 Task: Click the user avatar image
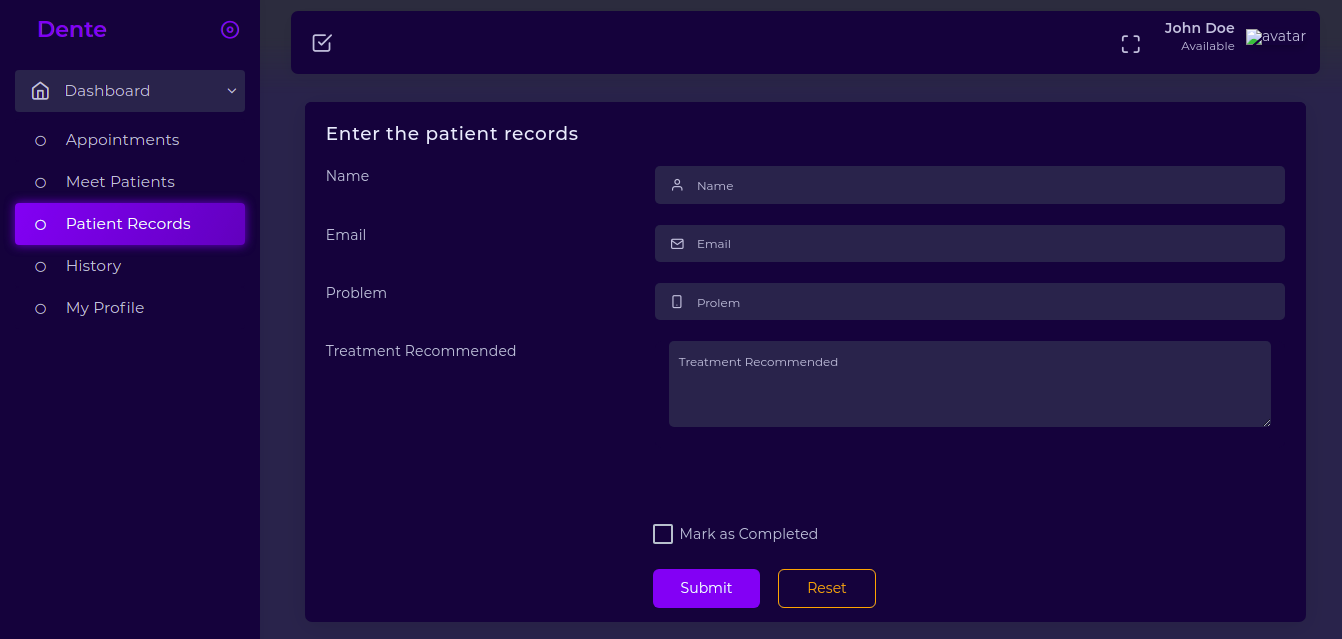pos(1276,37)
